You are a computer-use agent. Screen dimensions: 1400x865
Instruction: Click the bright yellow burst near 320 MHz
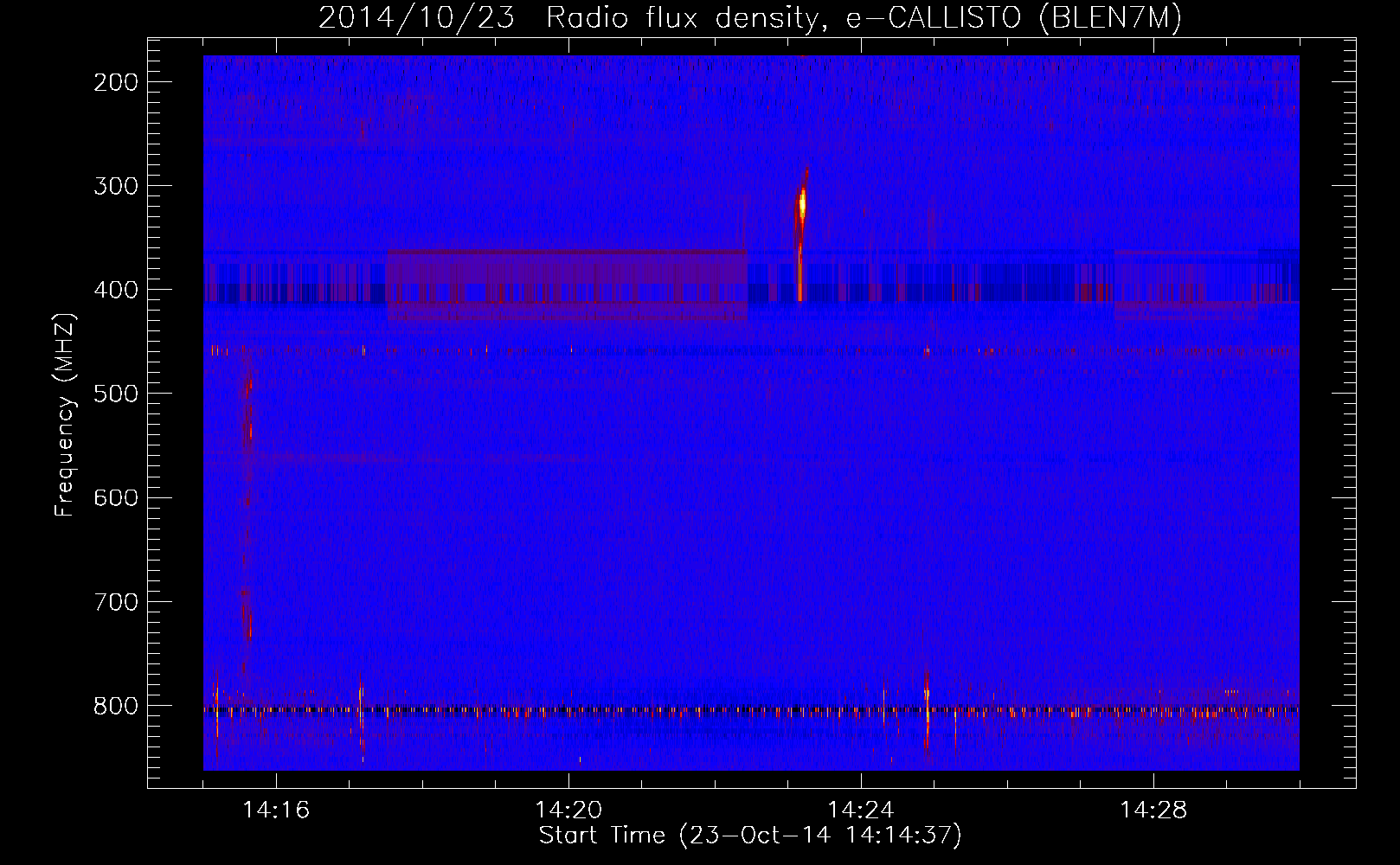(802, 205)
